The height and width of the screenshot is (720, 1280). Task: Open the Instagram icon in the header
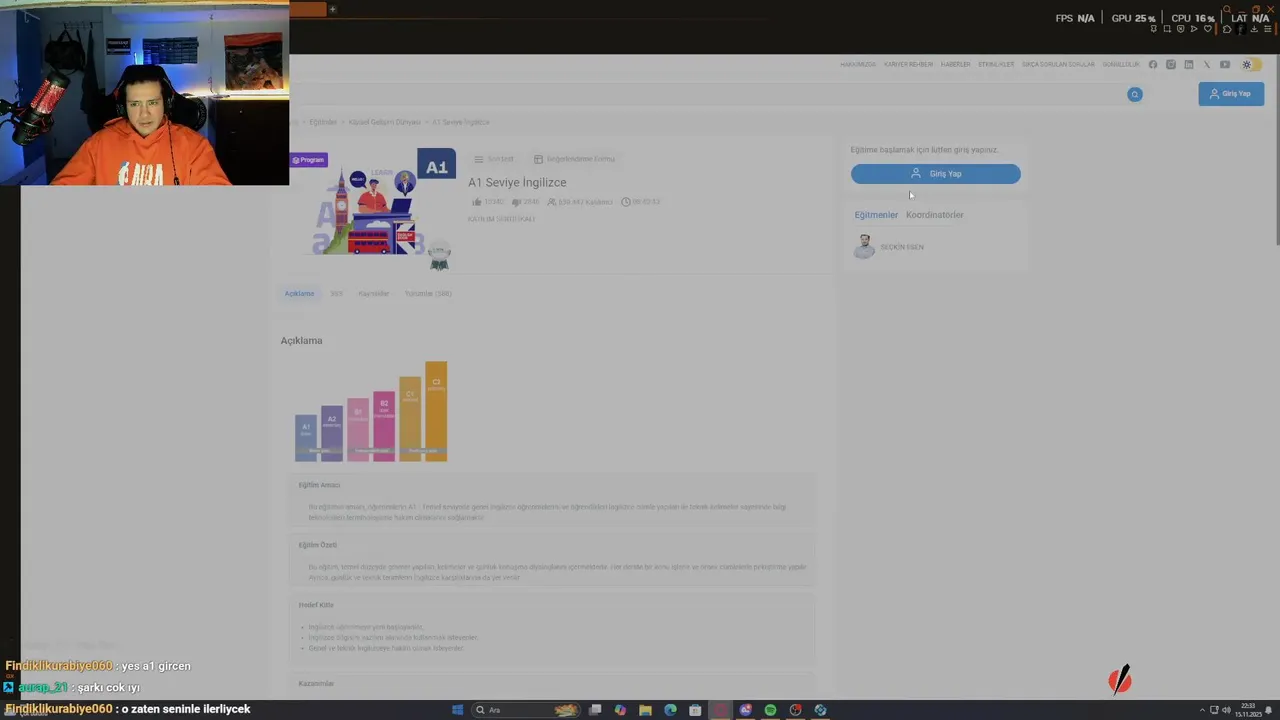click(1171, 64)
